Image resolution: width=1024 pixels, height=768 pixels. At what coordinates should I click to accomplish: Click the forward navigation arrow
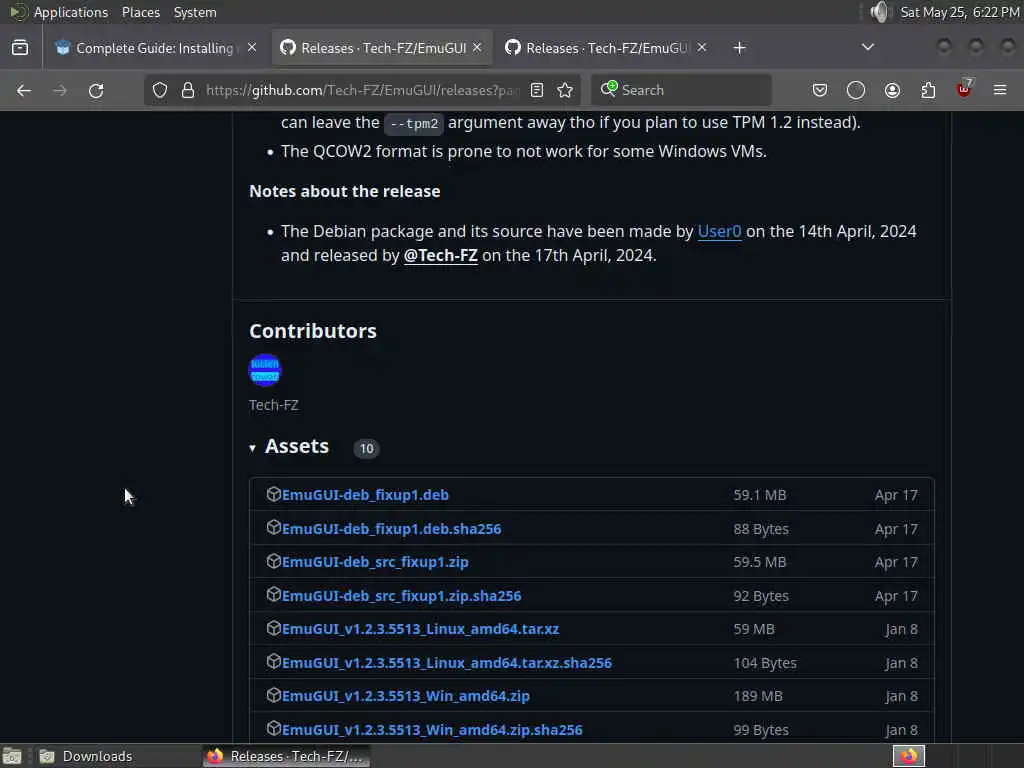tap(59, 90)
